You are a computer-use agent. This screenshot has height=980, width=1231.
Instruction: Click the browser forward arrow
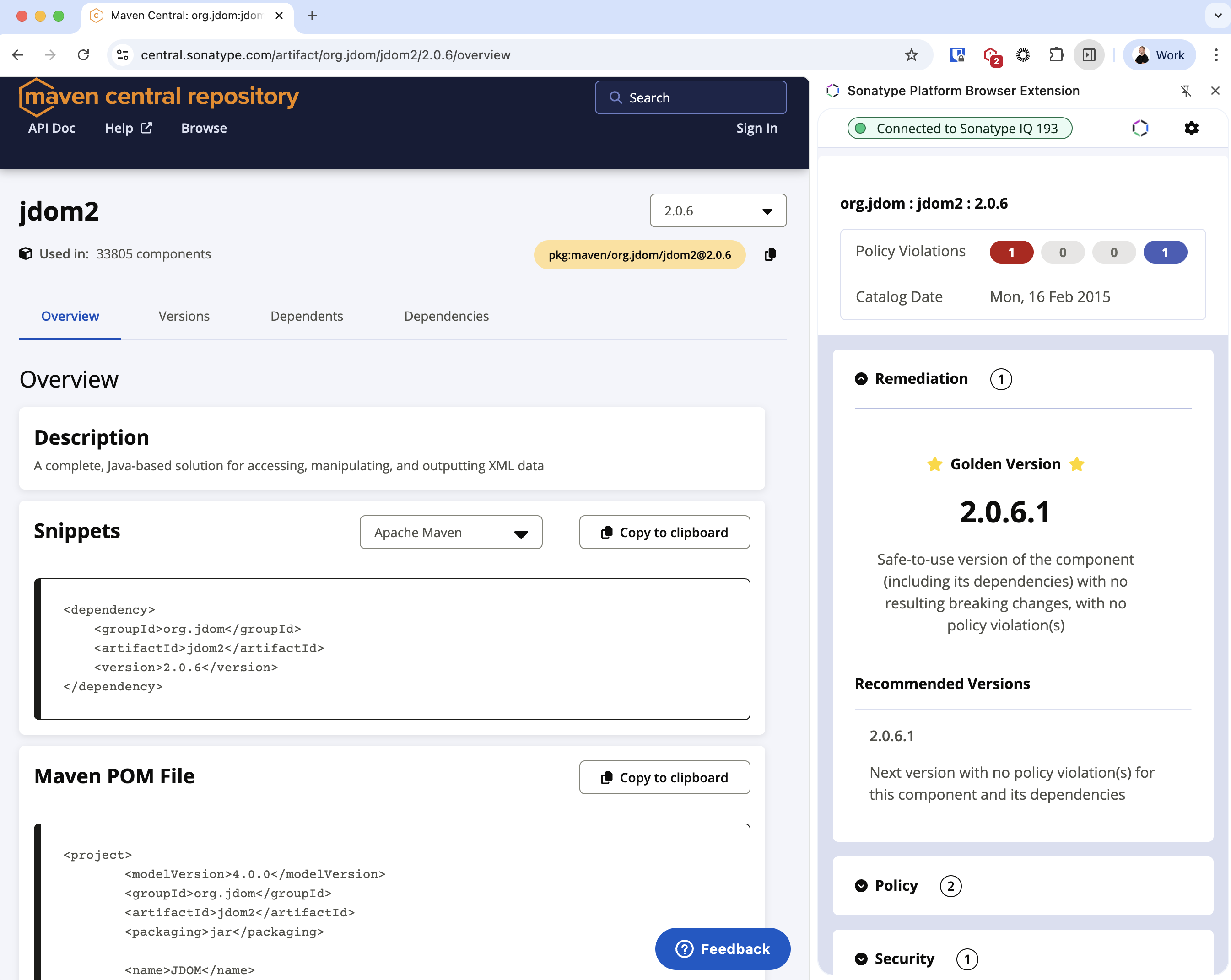click(x=50, y=55)
